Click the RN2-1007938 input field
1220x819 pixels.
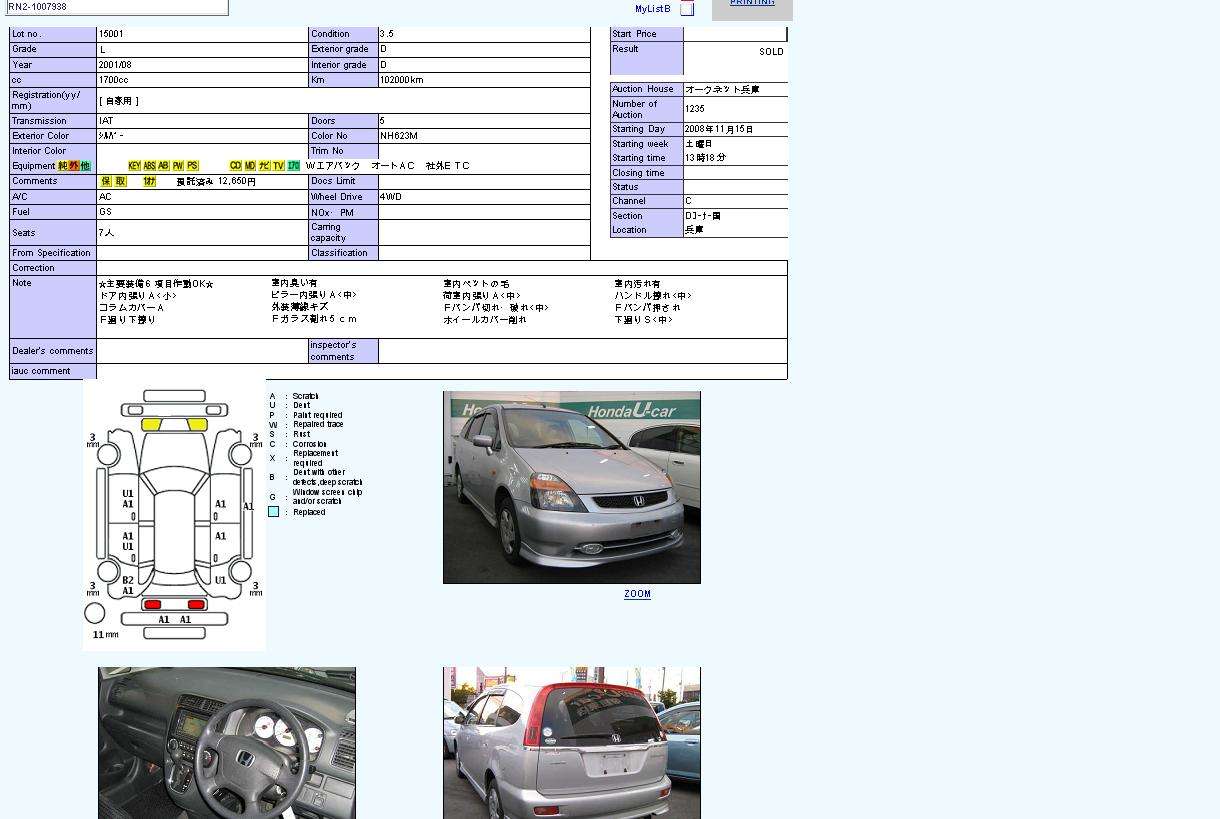[117, 7]
